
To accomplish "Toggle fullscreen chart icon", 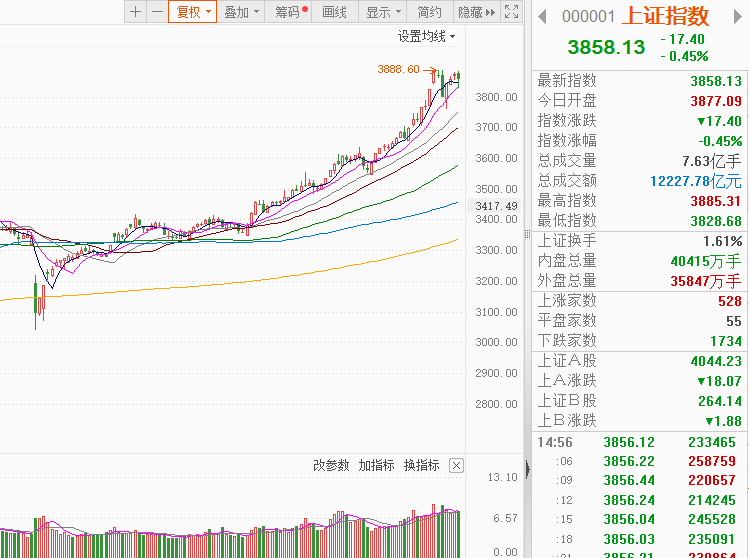I will pos(511,11).
